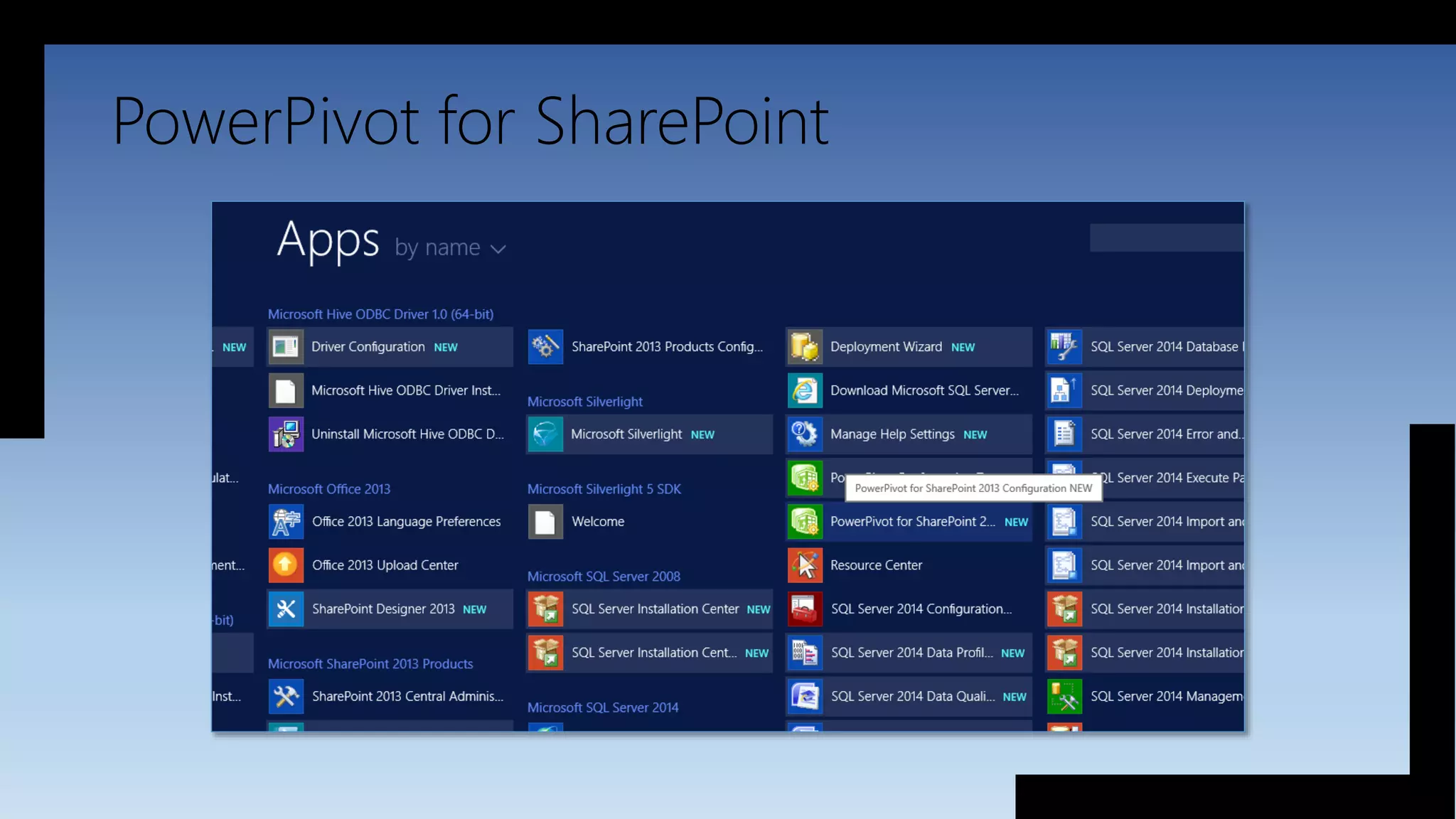Launch PowerPivot for SharePoint 2... NEW icon

tap(805, 521)
